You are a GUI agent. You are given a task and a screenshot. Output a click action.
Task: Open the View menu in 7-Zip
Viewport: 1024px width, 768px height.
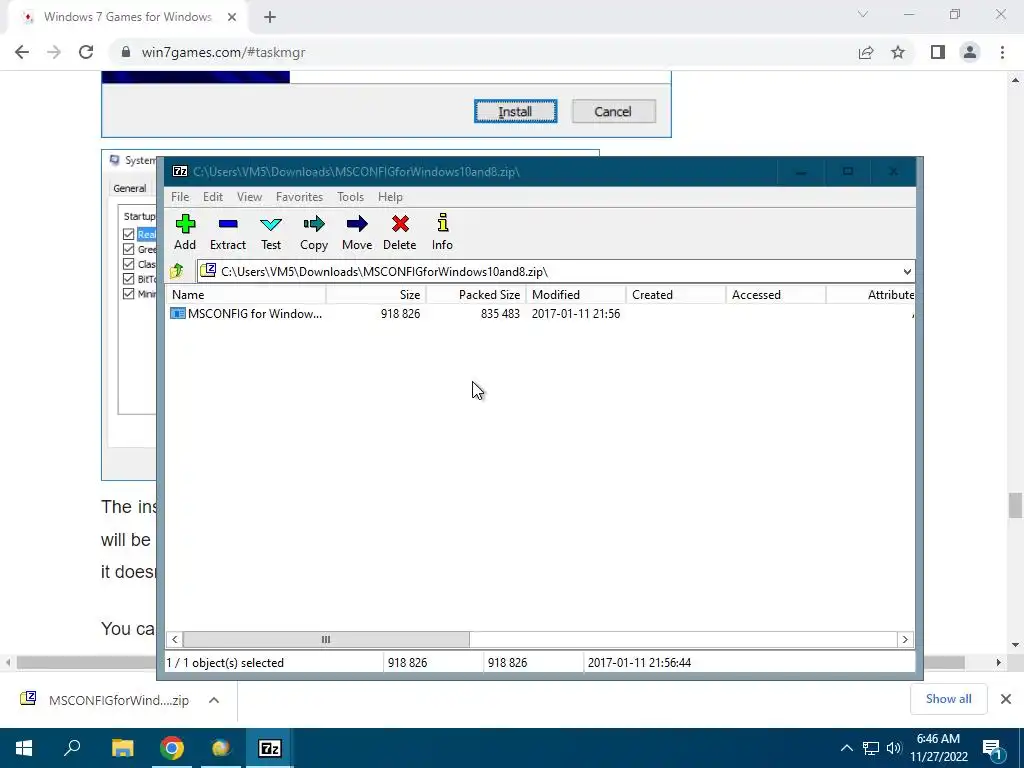(x=249, y=197)
